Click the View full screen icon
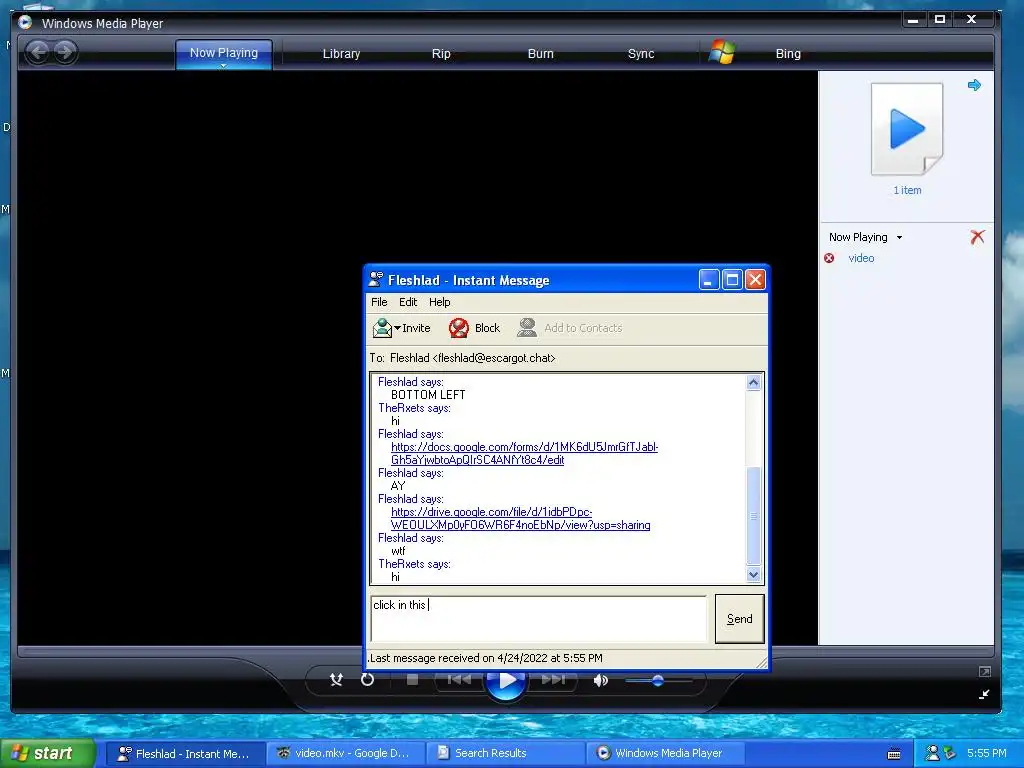 [x=985, y=671]
